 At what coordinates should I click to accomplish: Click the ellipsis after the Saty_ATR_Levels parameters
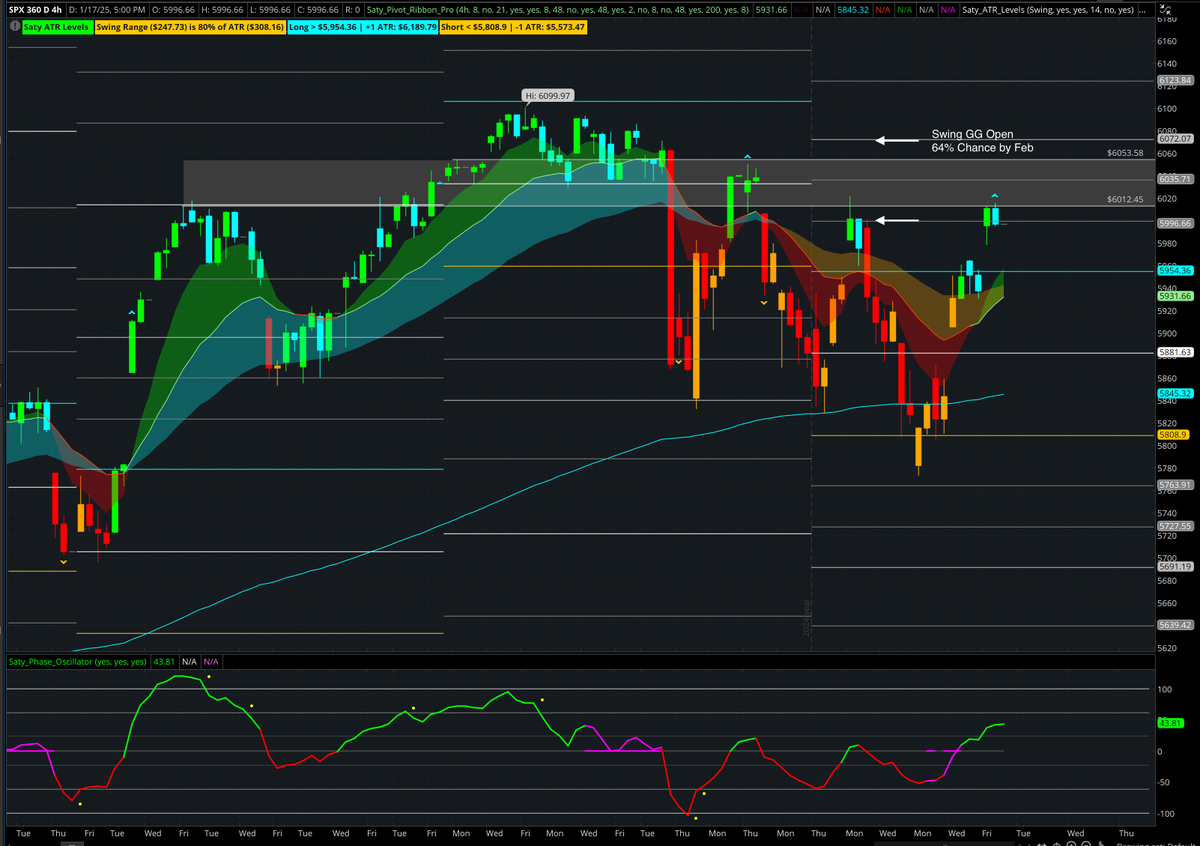pyautogui.click(x=1142, y=9)
